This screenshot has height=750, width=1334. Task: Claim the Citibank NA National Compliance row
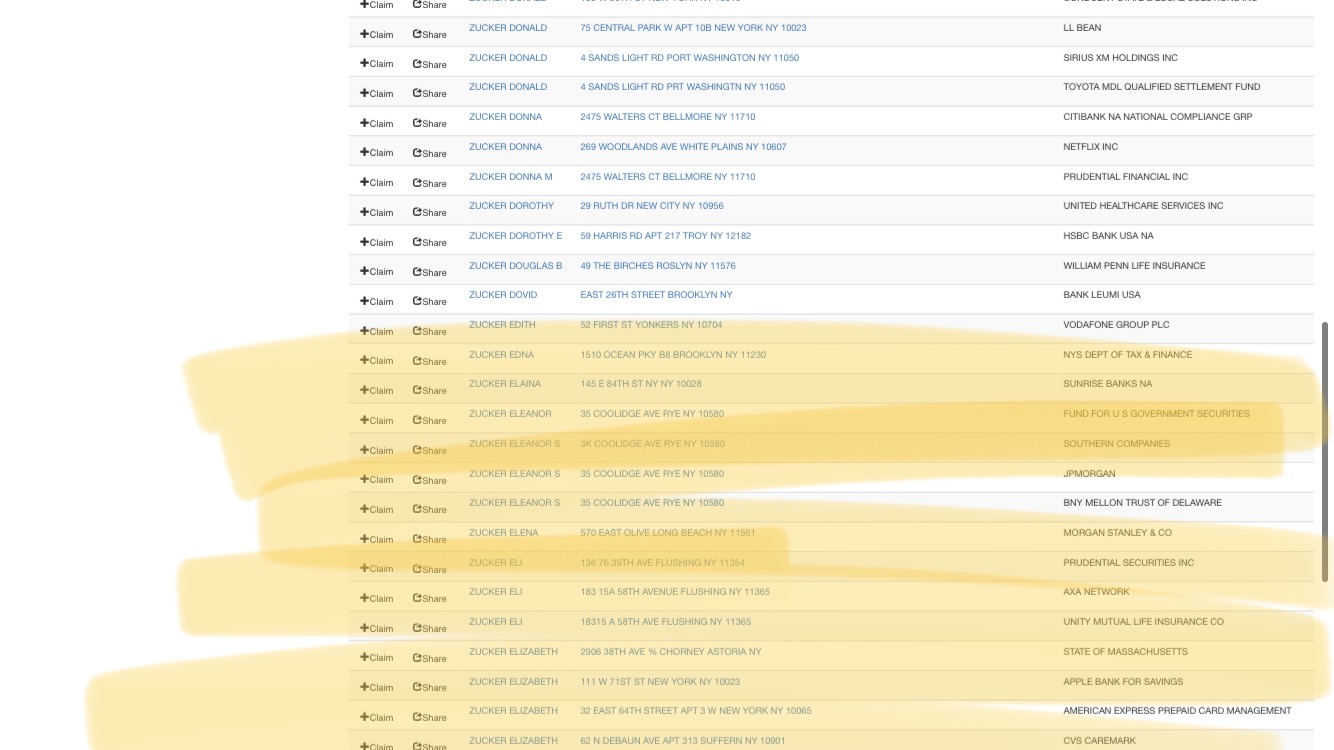tap(377, 123)
